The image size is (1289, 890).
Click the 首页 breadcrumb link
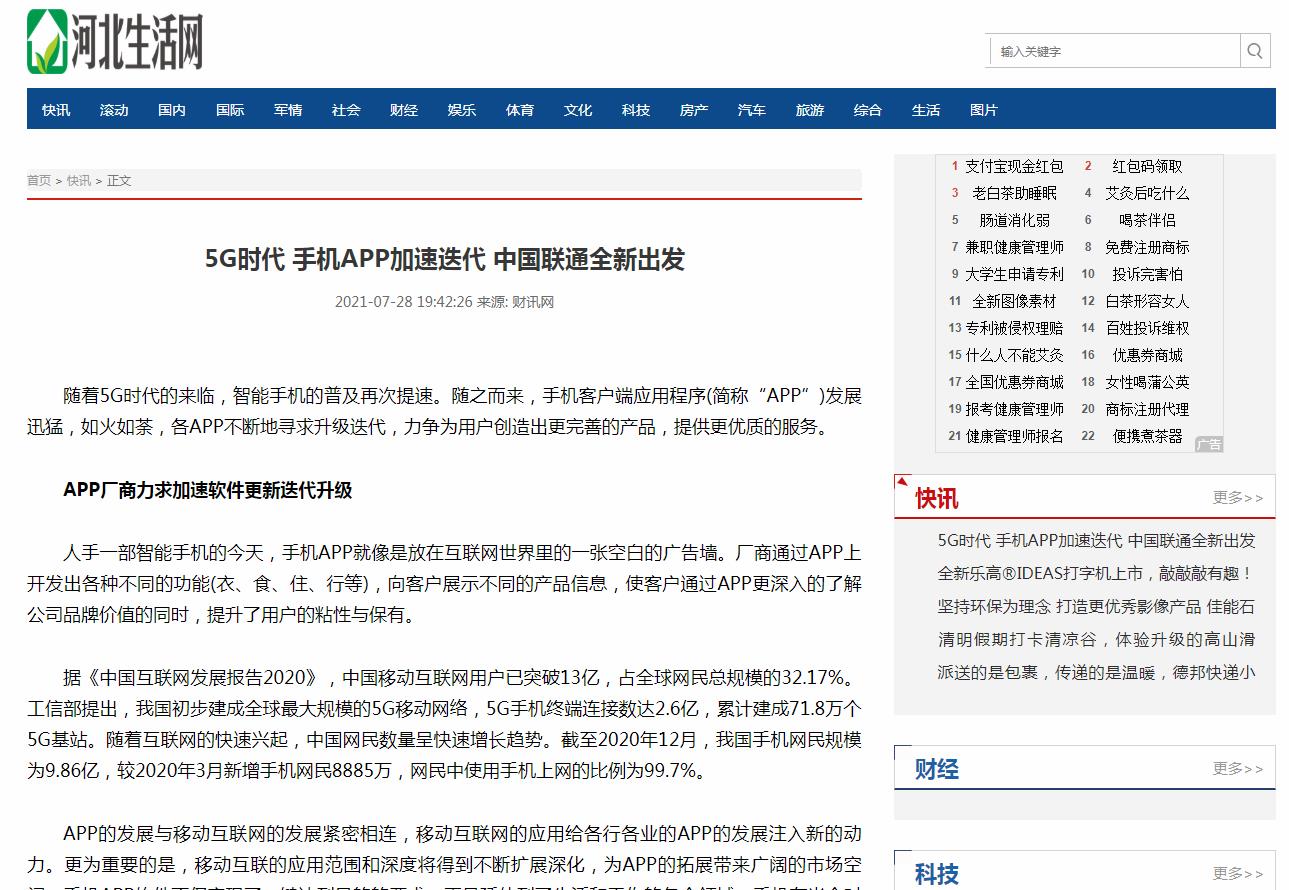[x=39, y=181]
